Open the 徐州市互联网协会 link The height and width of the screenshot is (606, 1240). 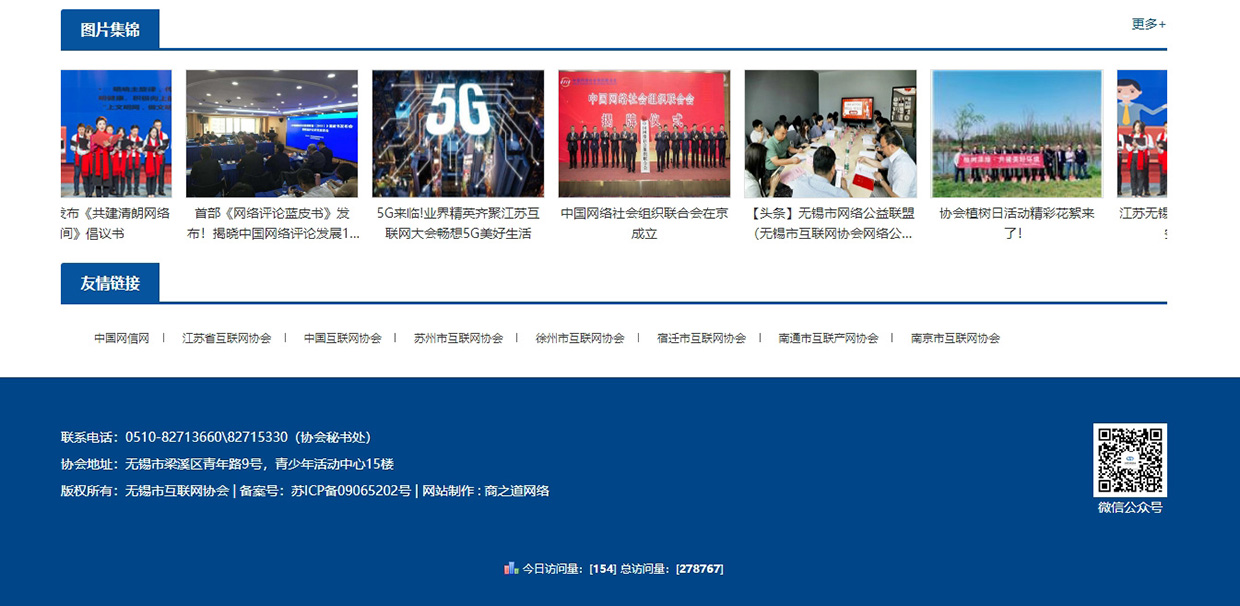tap(580, 338)
